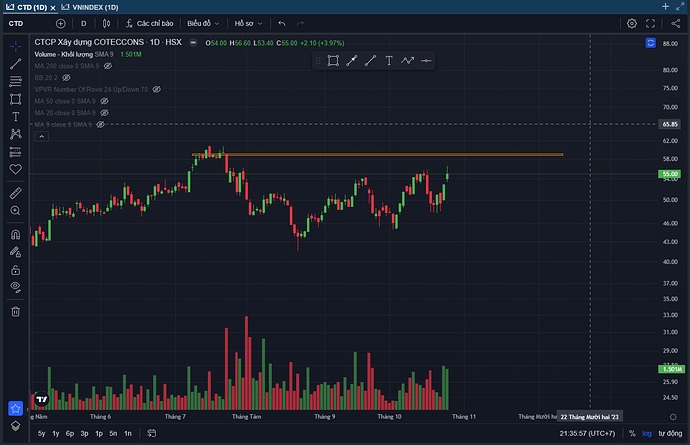The height and width of the screenshot is (445, 690).
Task: Toggle visibility of MA 20 indicator
Action: (x=104, y=113)
